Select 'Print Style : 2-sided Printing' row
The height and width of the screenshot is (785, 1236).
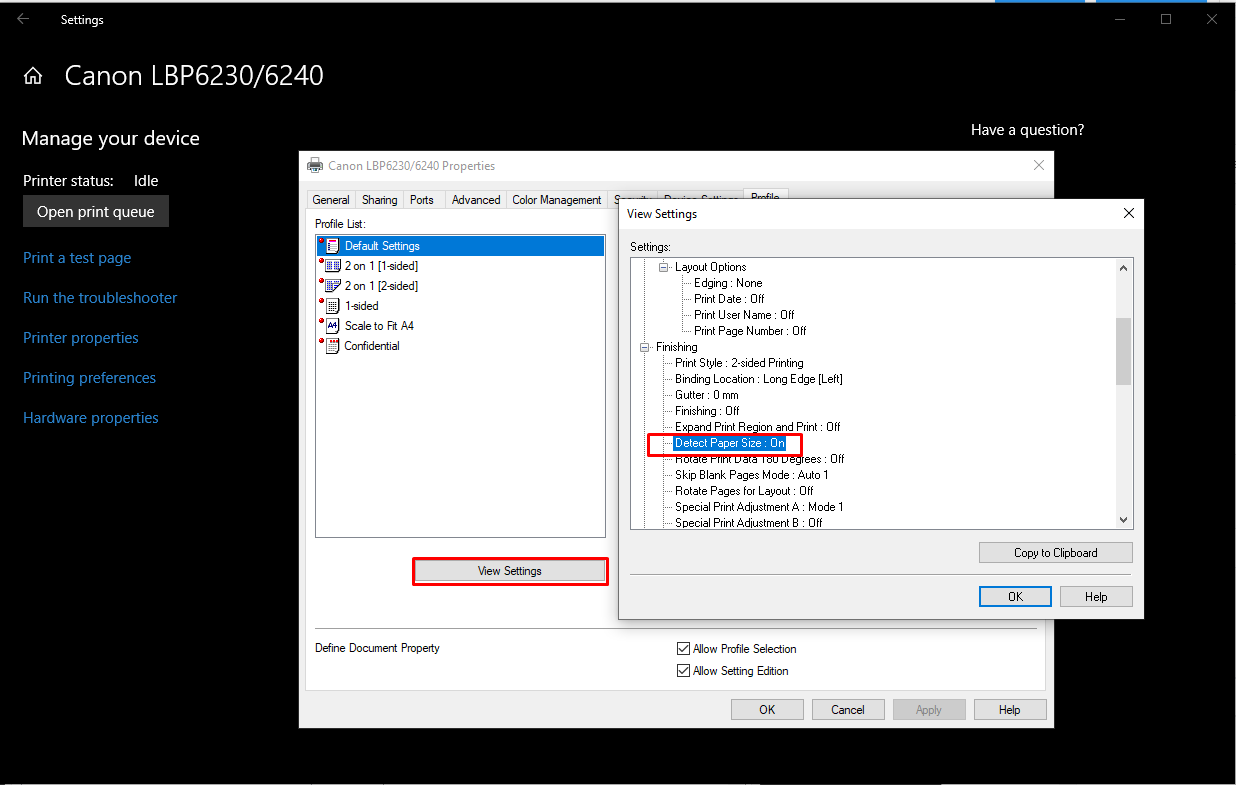click(739, 363)
